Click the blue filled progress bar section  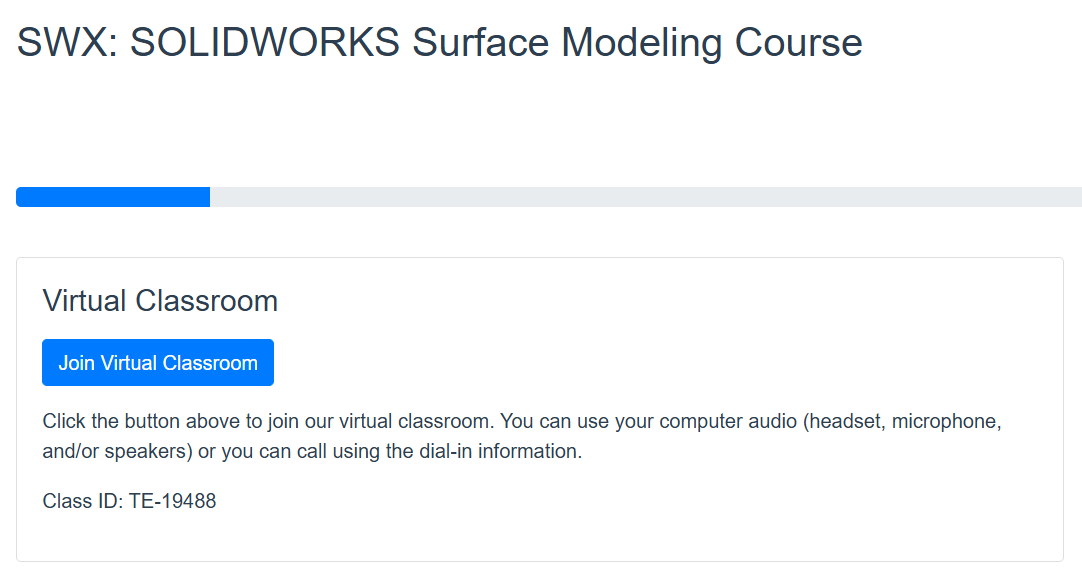click(x=112, y=197)
